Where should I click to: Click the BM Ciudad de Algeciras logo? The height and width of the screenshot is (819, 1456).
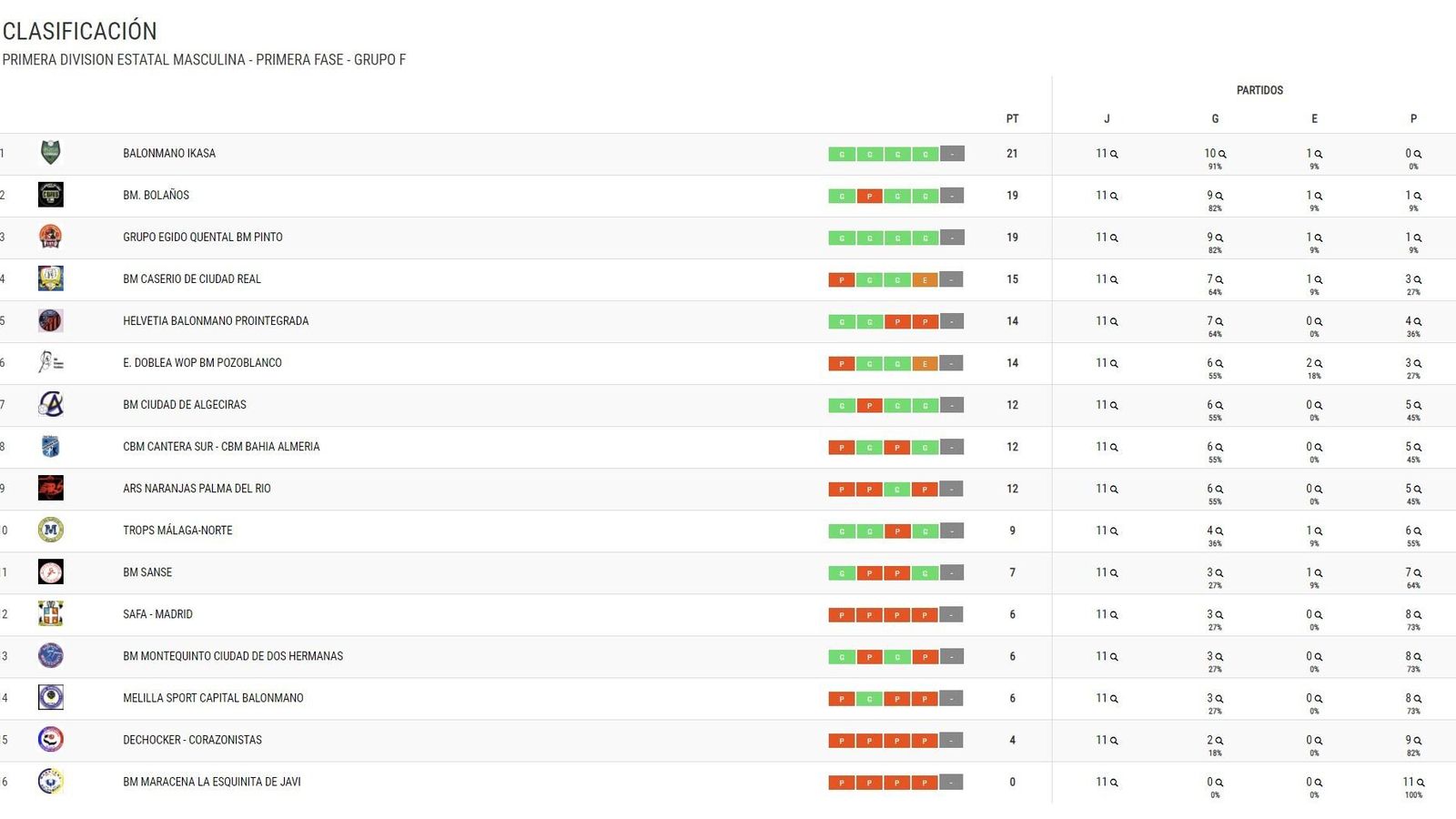[51, 404]
